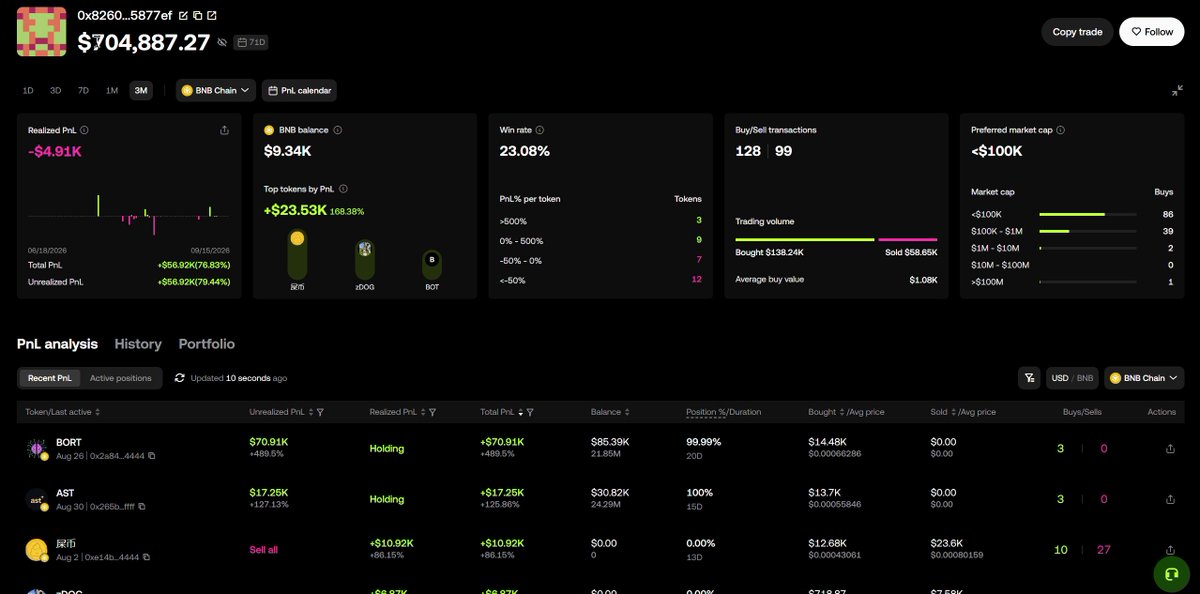Follow this wallet
The height and width of the screenshot is (594, 1200).
1152,32
